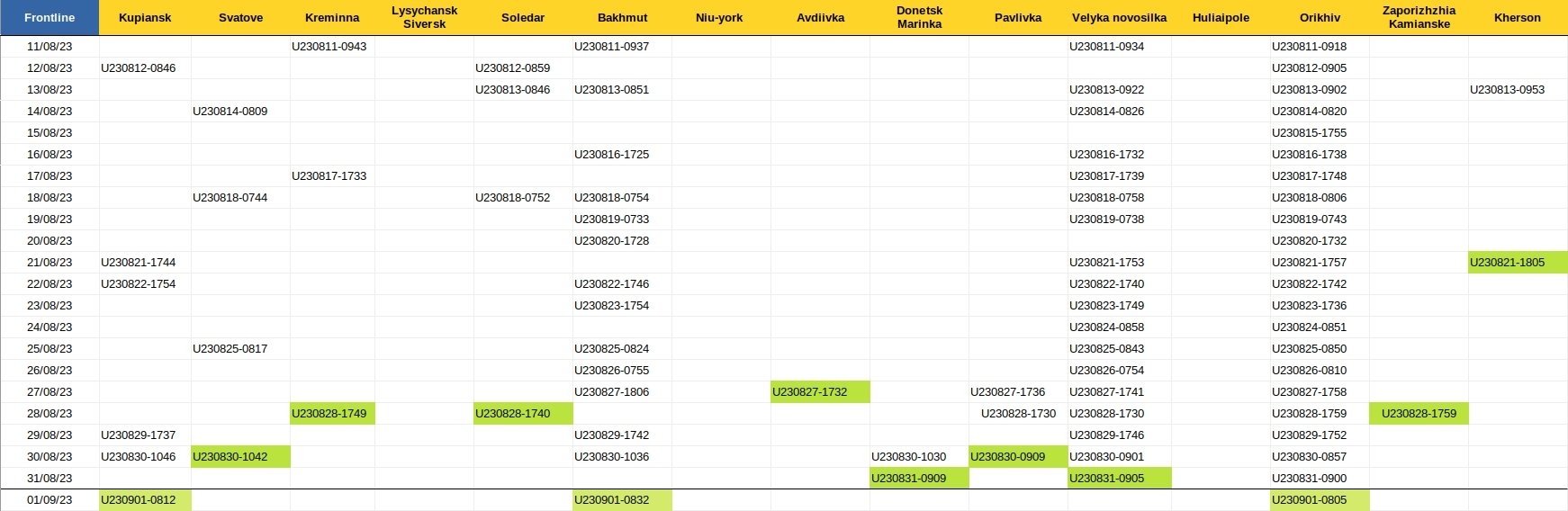Select cell U230813-0953 under Kherson
1568x511 pixels.
click(1518, 90)
